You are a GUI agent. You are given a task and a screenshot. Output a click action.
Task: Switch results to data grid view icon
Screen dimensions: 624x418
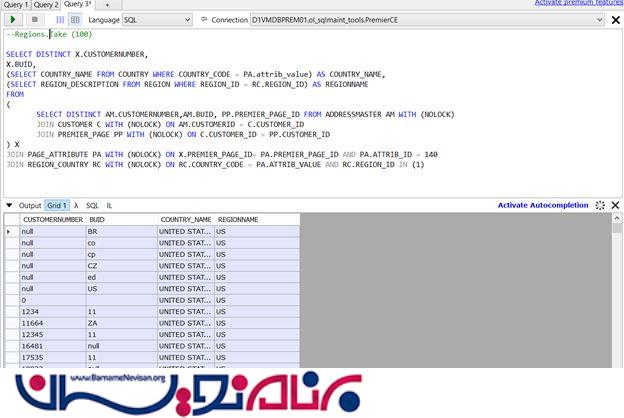(x=74, y=19)
